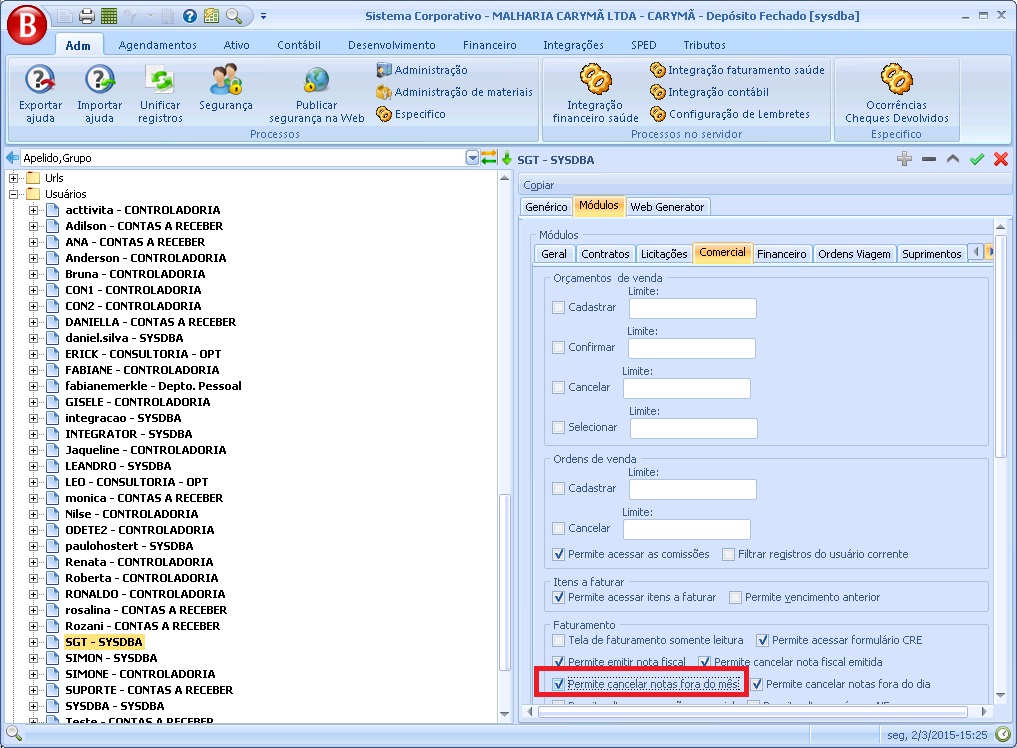This screenshot has width=1017, height=748.
Task: Open the Apelido,Grupo dropdown
Action: [472, 158]
